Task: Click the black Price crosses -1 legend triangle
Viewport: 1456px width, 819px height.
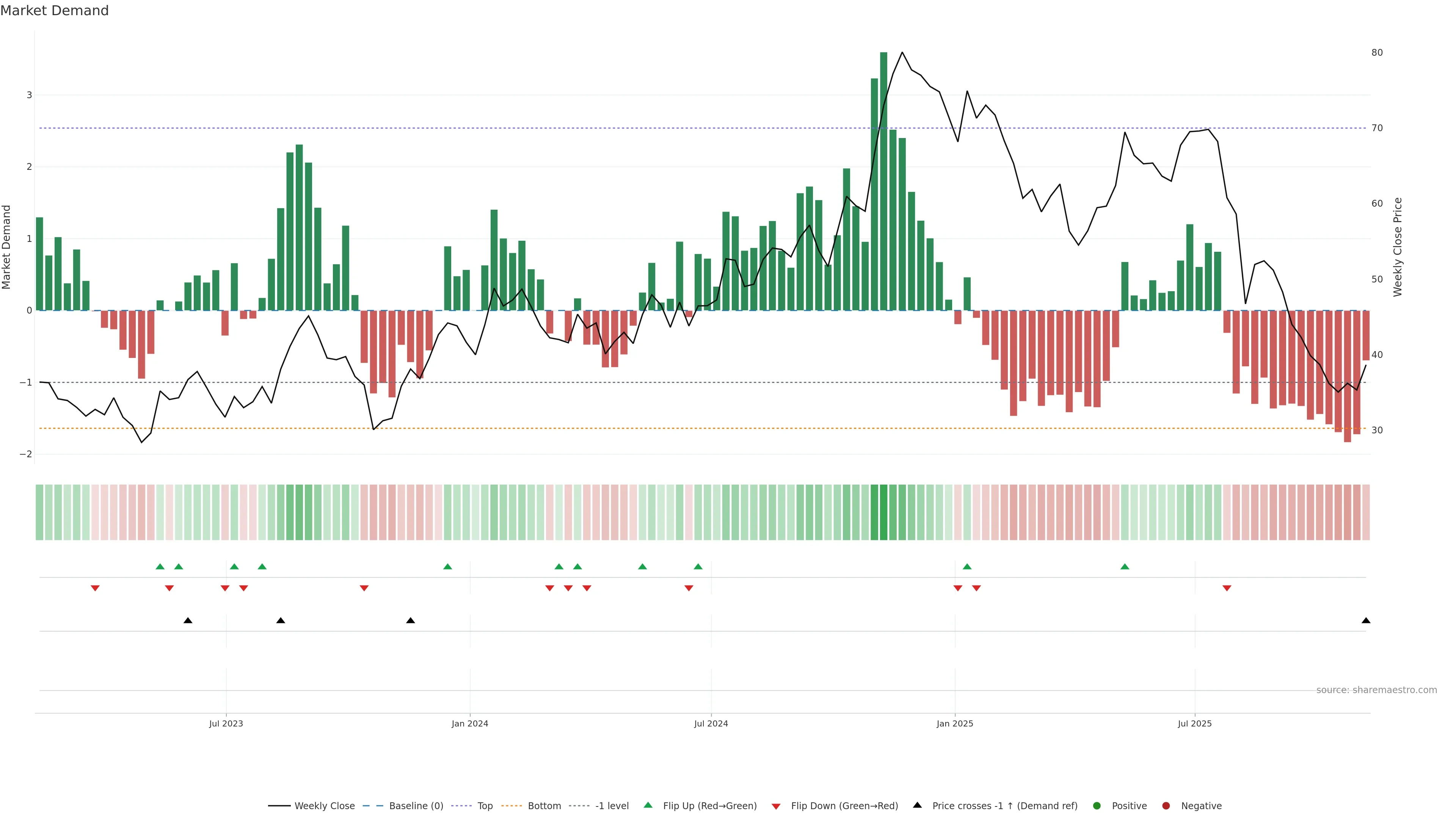Action: [x=917, y=805]
